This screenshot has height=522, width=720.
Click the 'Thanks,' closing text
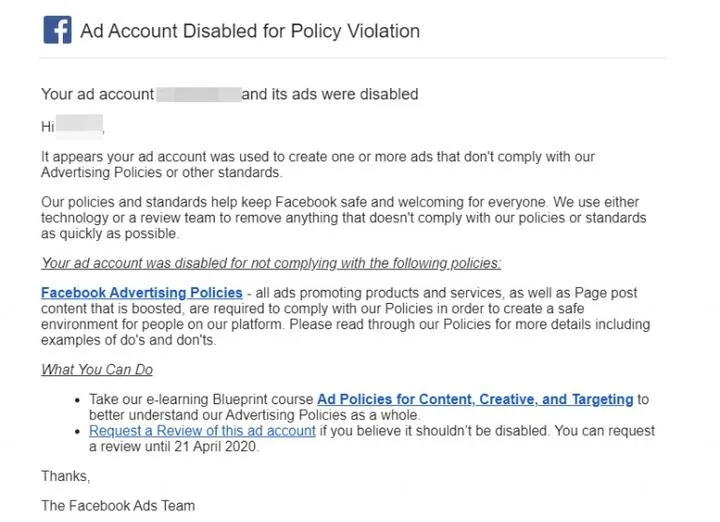coord(65,476)
